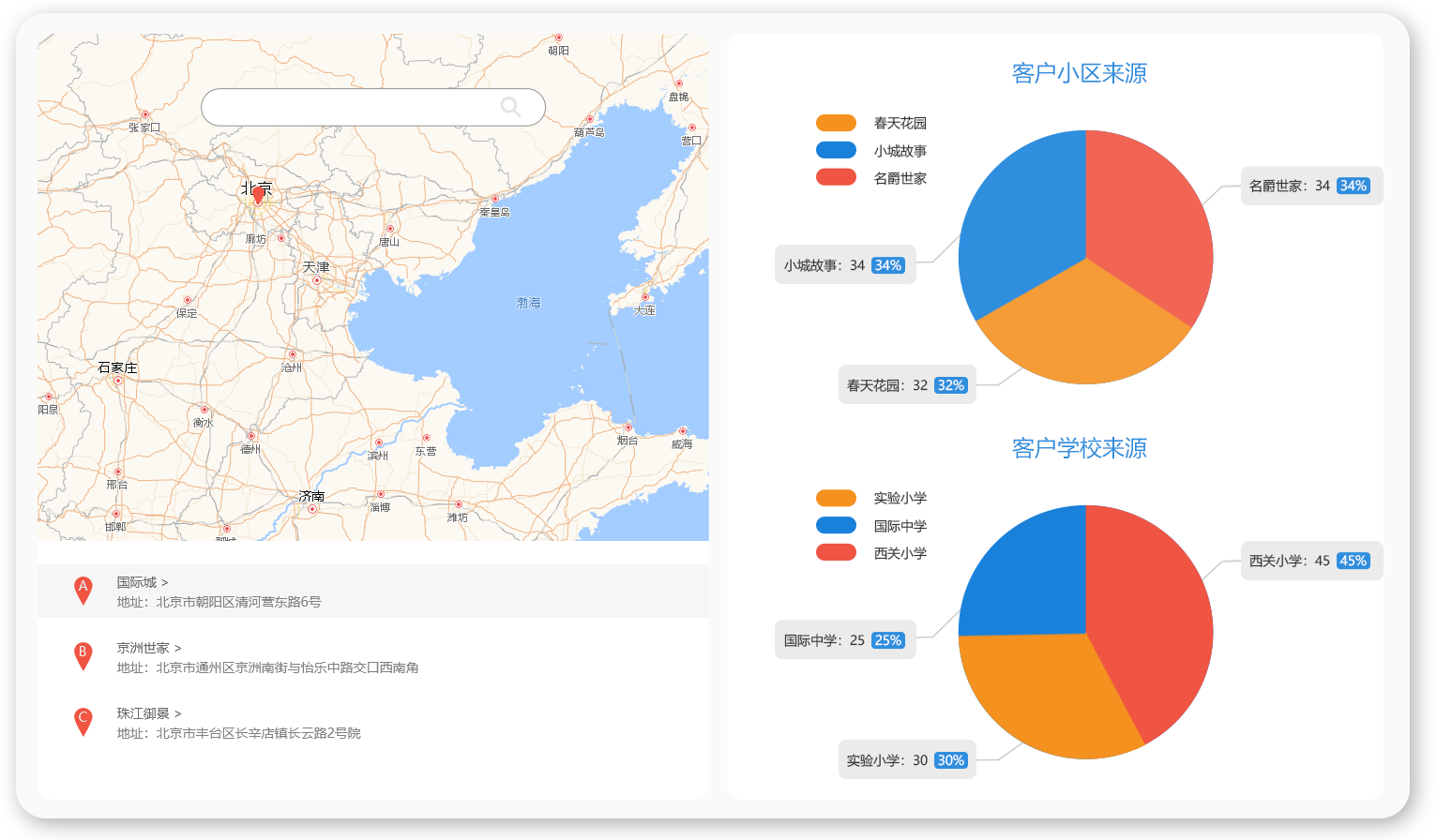Image resolution: width=1437 pixels, height=840 pixels.
Task: Click the 济南 city marker on map
Action: (312, 508)
